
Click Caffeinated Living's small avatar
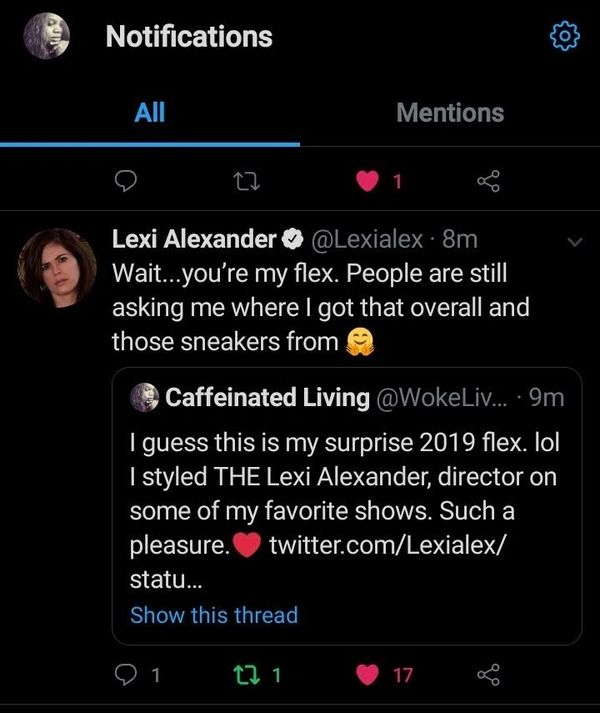pyautogui.click(x=145, y=398)
